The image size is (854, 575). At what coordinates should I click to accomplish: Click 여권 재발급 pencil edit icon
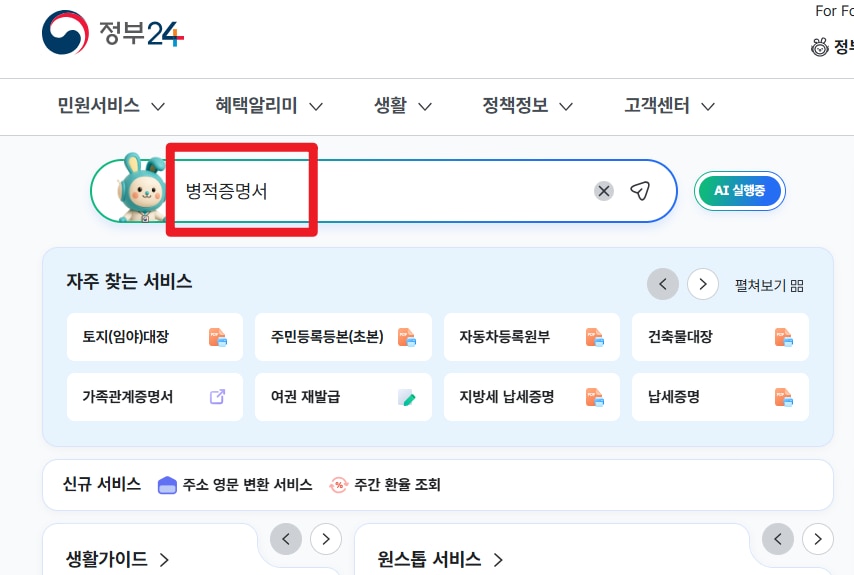click(407, 397)
